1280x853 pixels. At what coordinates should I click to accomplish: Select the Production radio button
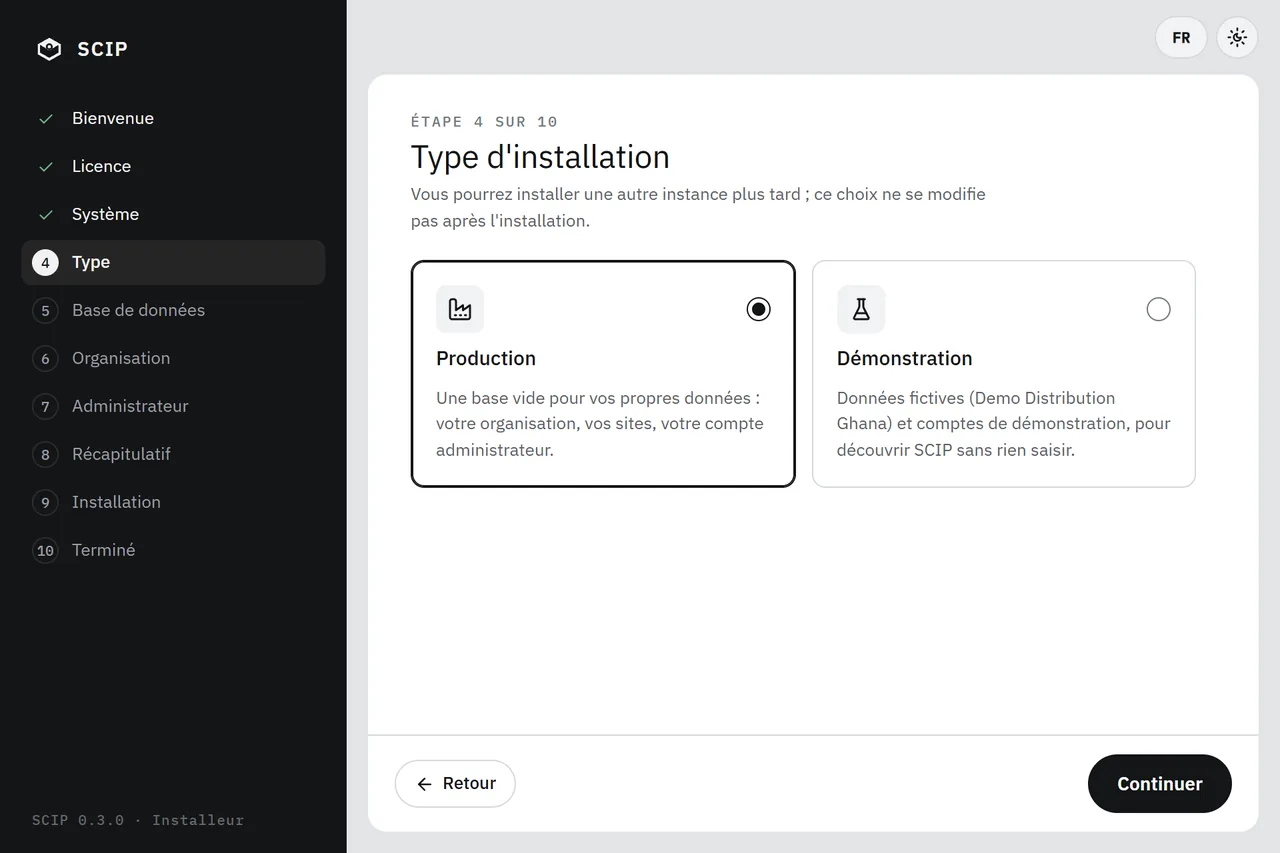click(x=758, y=309)
